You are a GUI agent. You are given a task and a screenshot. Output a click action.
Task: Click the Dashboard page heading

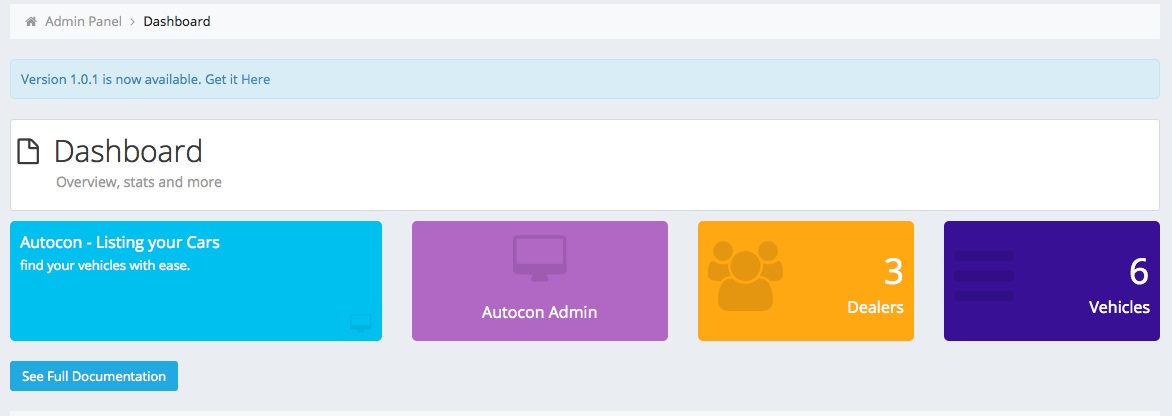point(128,152)
